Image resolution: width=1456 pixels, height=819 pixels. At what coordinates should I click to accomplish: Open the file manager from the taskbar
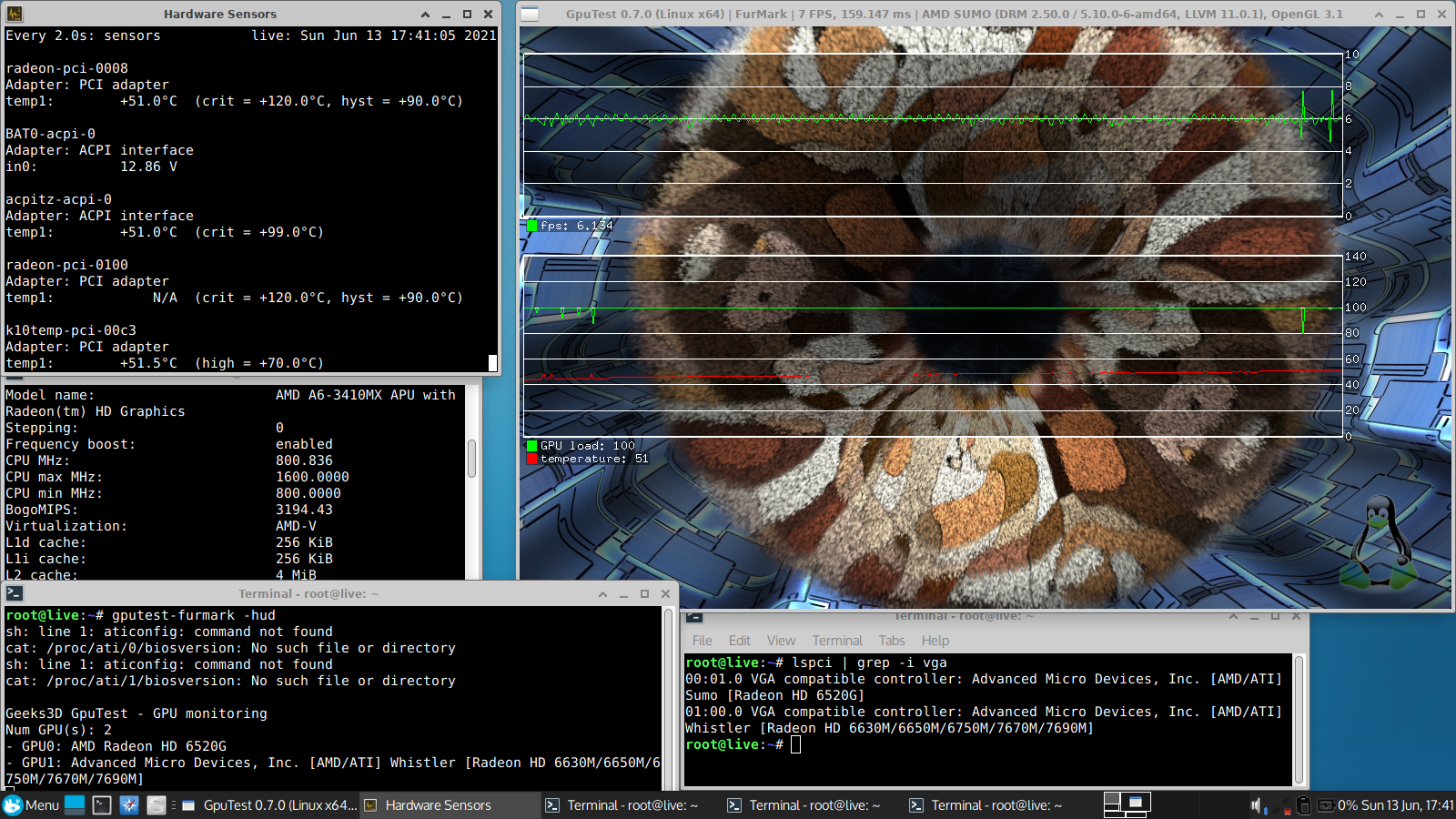[156, 805]
